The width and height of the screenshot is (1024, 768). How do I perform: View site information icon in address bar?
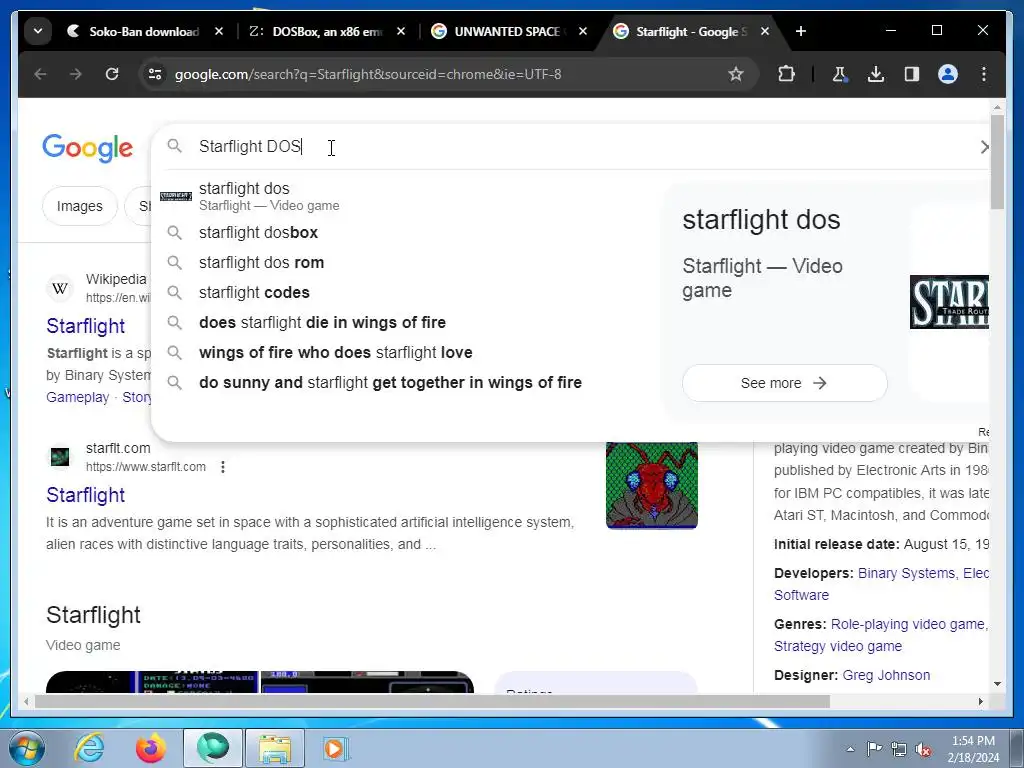[155, 74]
